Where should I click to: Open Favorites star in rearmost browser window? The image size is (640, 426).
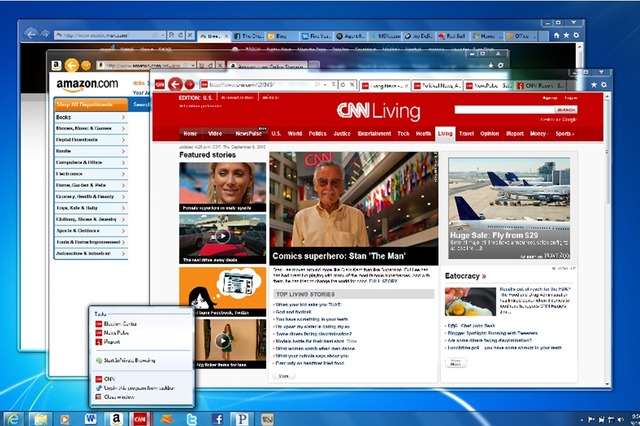(566, 36)
